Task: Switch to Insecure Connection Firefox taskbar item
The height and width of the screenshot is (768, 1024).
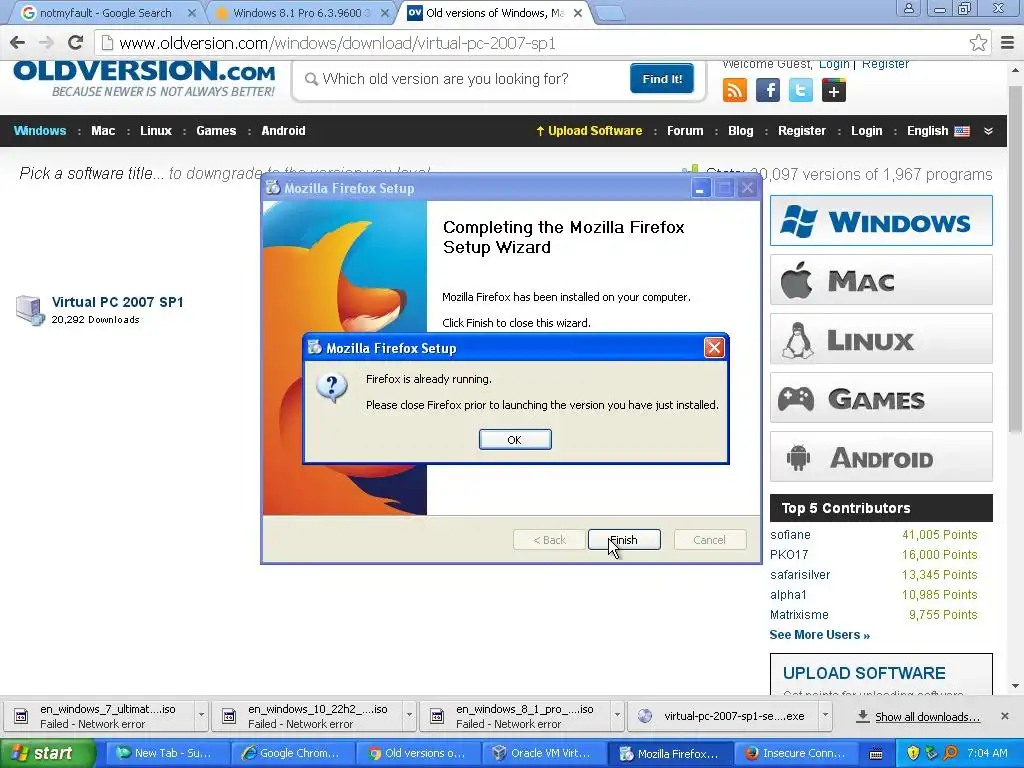Action: [795, 753]
